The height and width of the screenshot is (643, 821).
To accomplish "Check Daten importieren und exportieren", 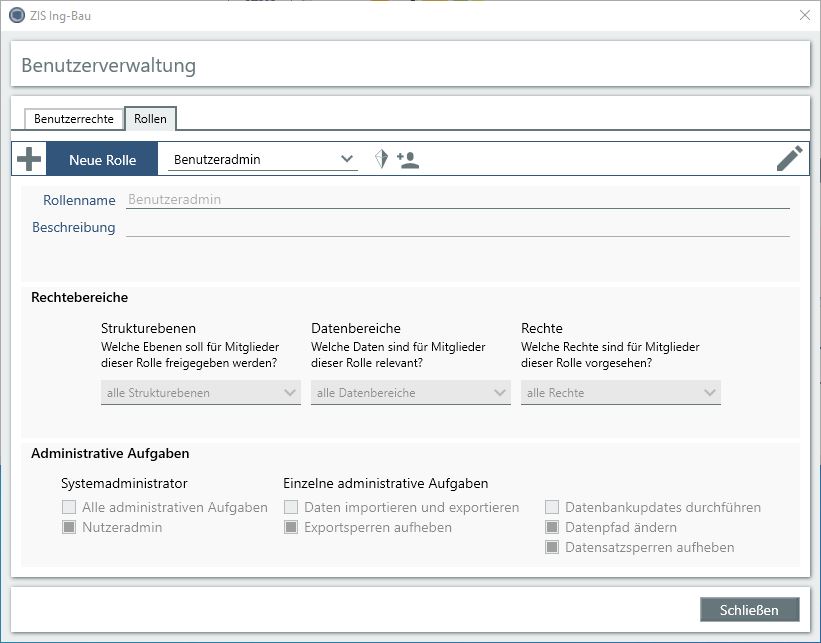I will click(291, 507).
